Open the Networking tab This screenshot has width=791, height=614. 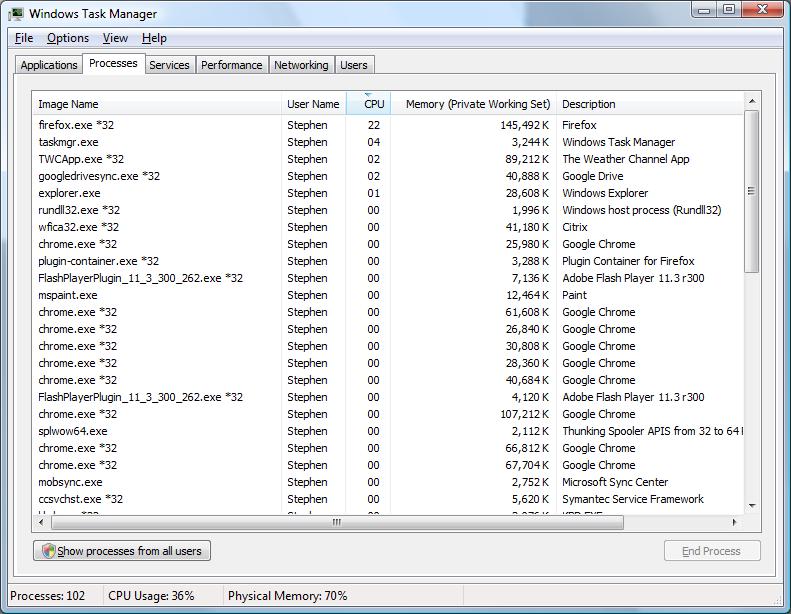click(301, 65)
